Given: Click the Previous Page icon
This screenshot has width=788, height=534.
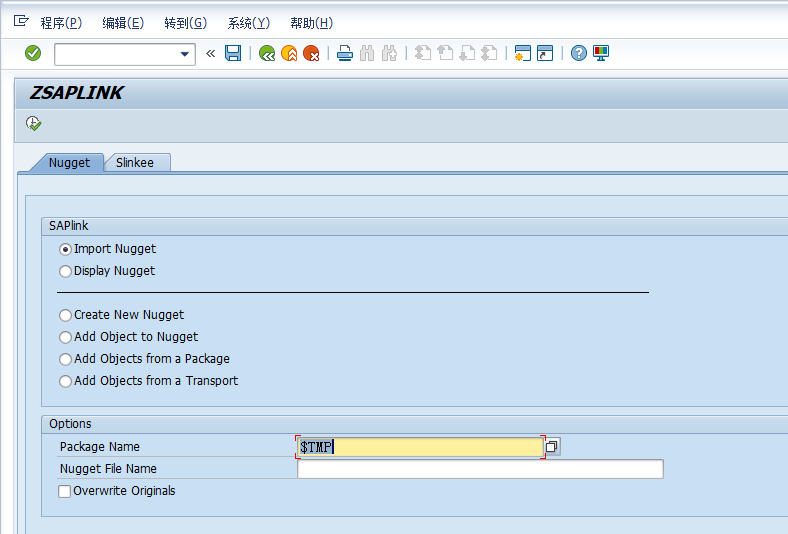Looking at the screenshot, I should pos(445,53).
